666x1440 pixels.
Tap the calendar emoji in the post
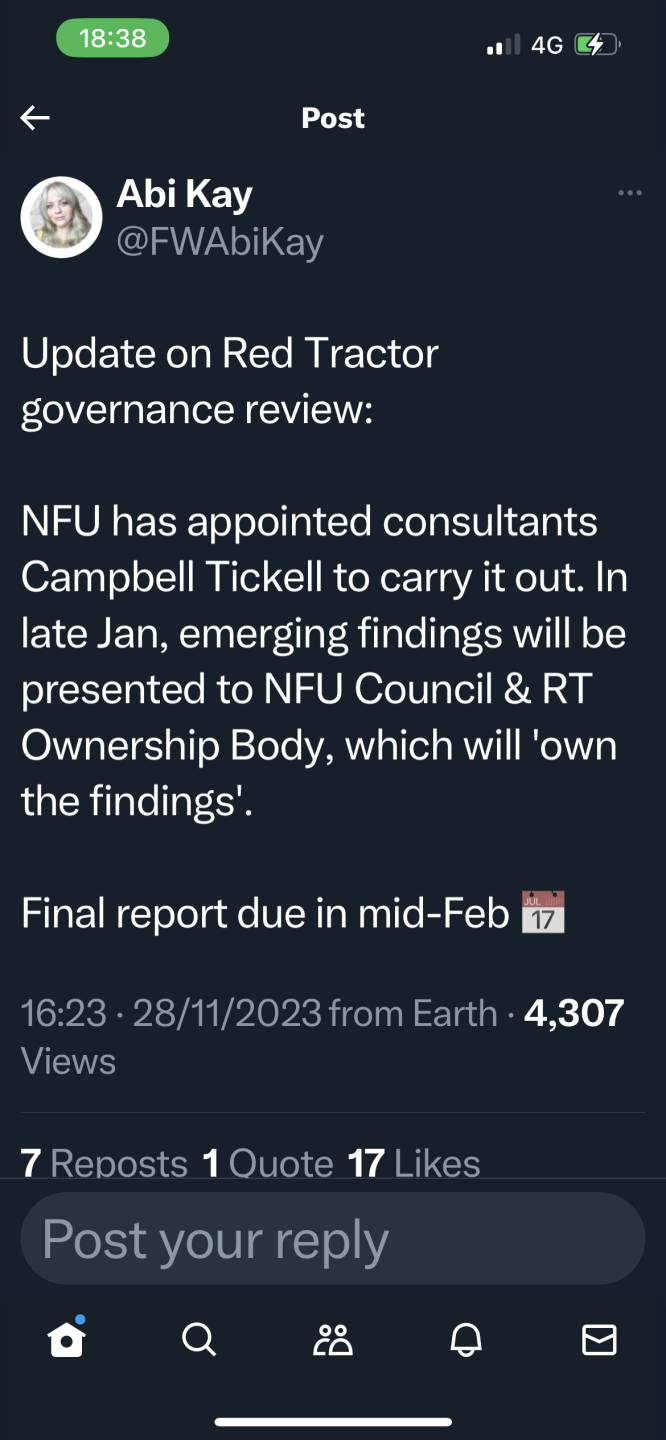point(543,913)
